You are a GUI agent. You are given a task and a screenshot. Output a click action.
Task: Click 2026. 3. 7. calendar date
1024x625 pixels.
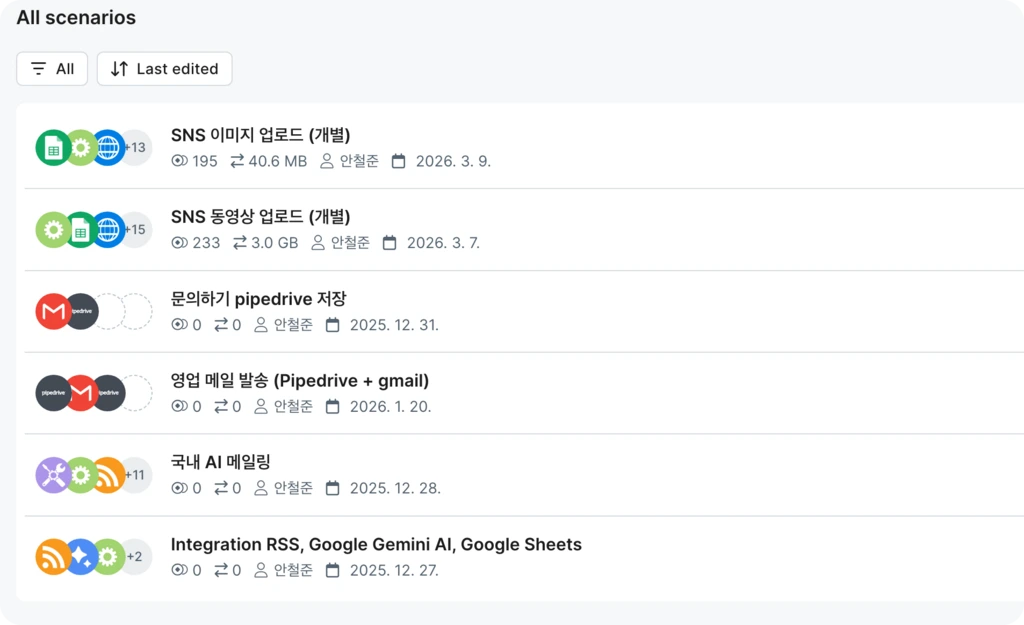[x=442, y=243]
